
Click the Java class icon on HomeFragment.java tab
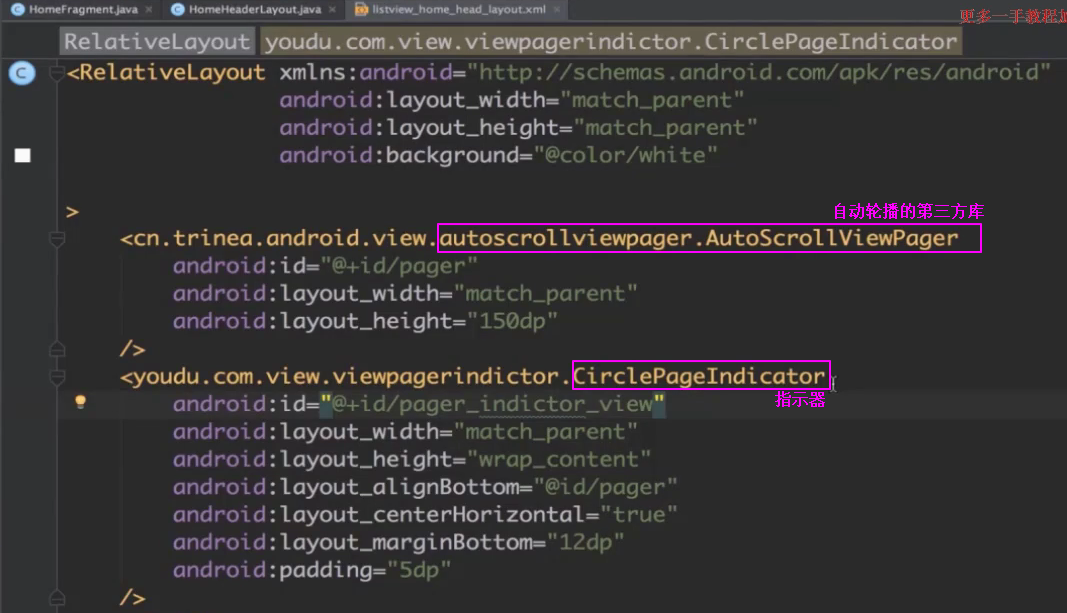pos(17,10)
